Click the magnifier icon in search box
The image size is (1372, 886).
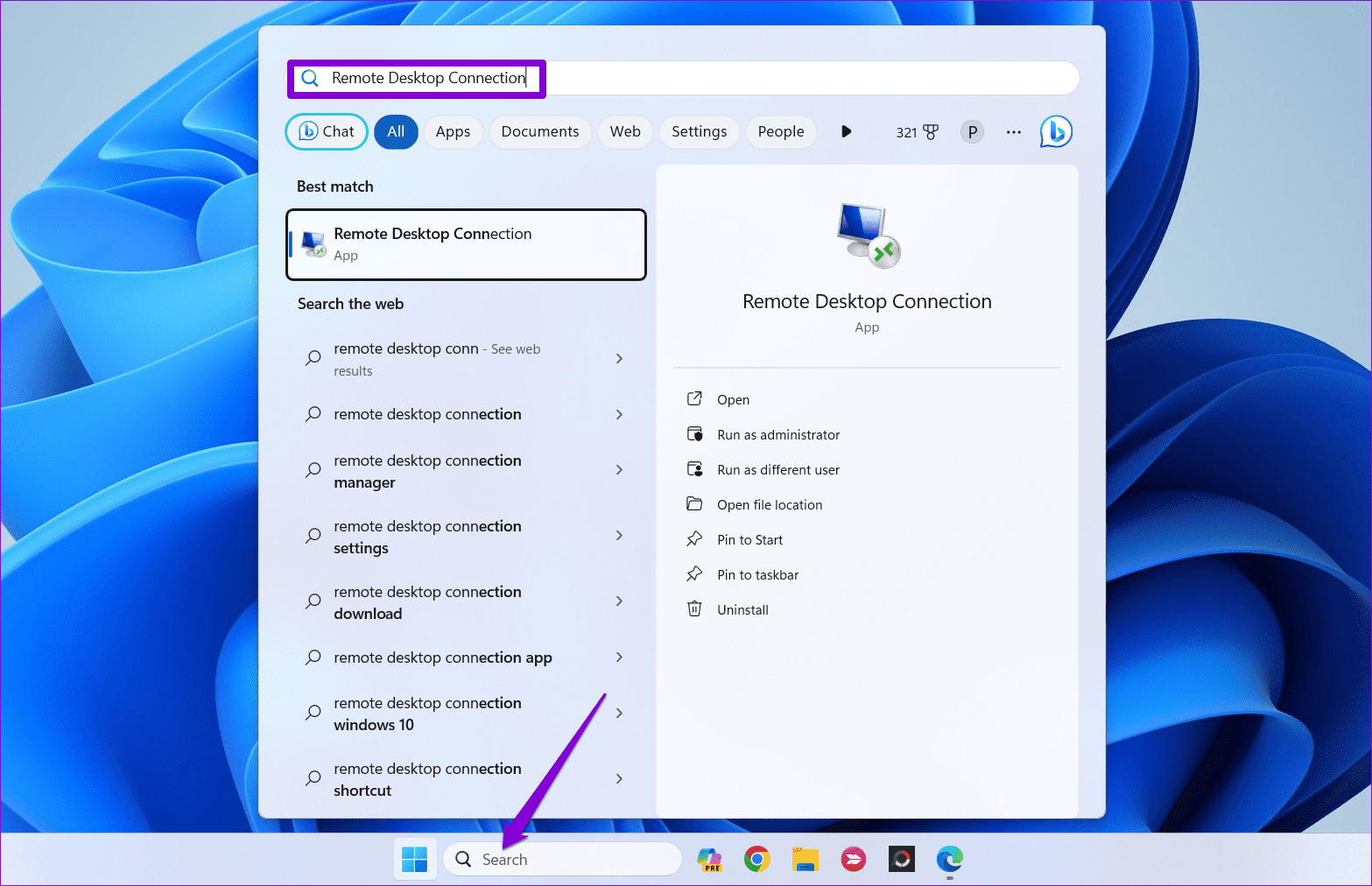coord(310,79)
